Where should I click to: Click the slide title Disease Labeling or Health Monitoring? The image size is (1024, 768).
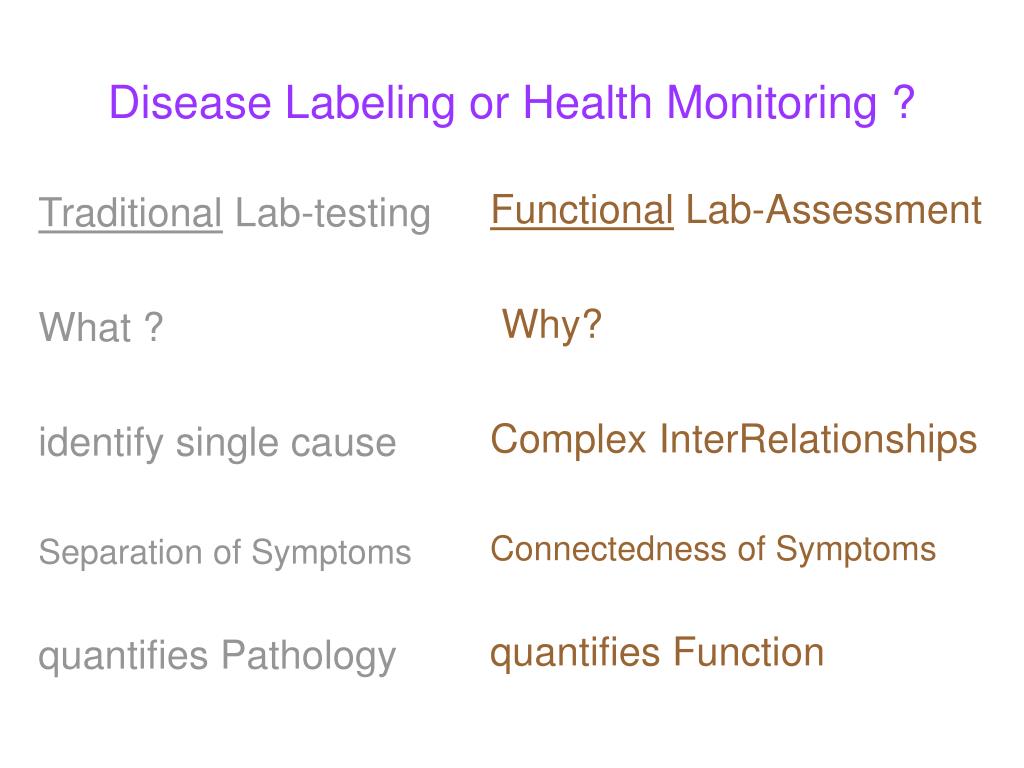pos(511,103)
